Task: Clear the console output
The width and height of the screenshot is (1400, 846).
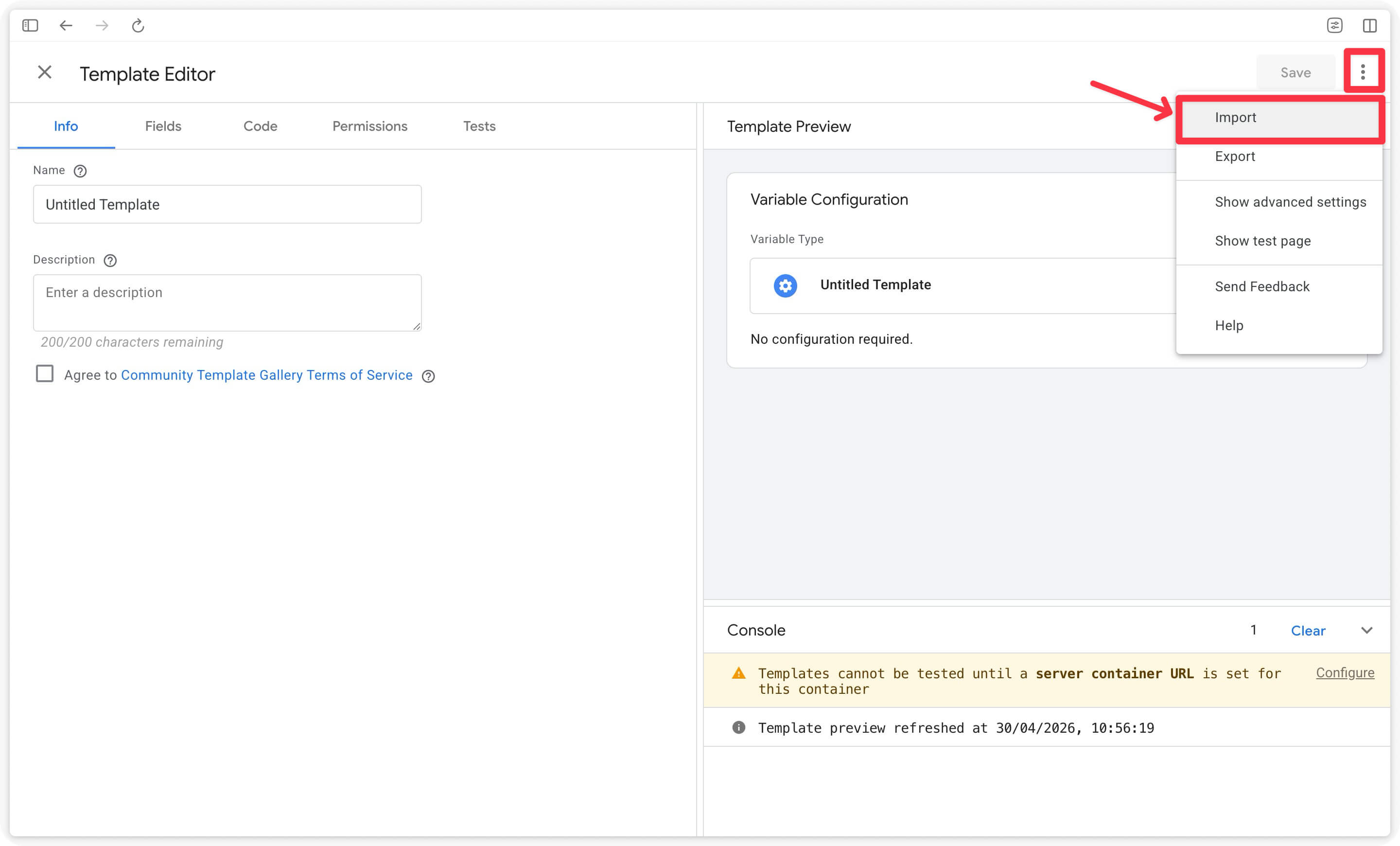Action: point(1308,631)
